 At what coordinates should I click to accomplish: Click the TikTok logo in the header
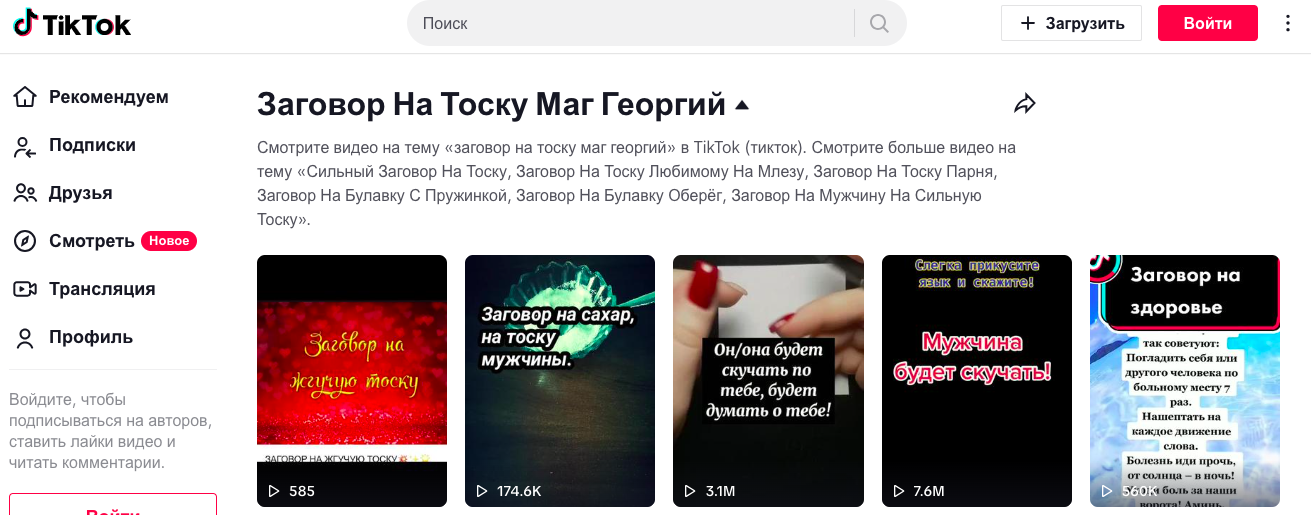[71, 23]
